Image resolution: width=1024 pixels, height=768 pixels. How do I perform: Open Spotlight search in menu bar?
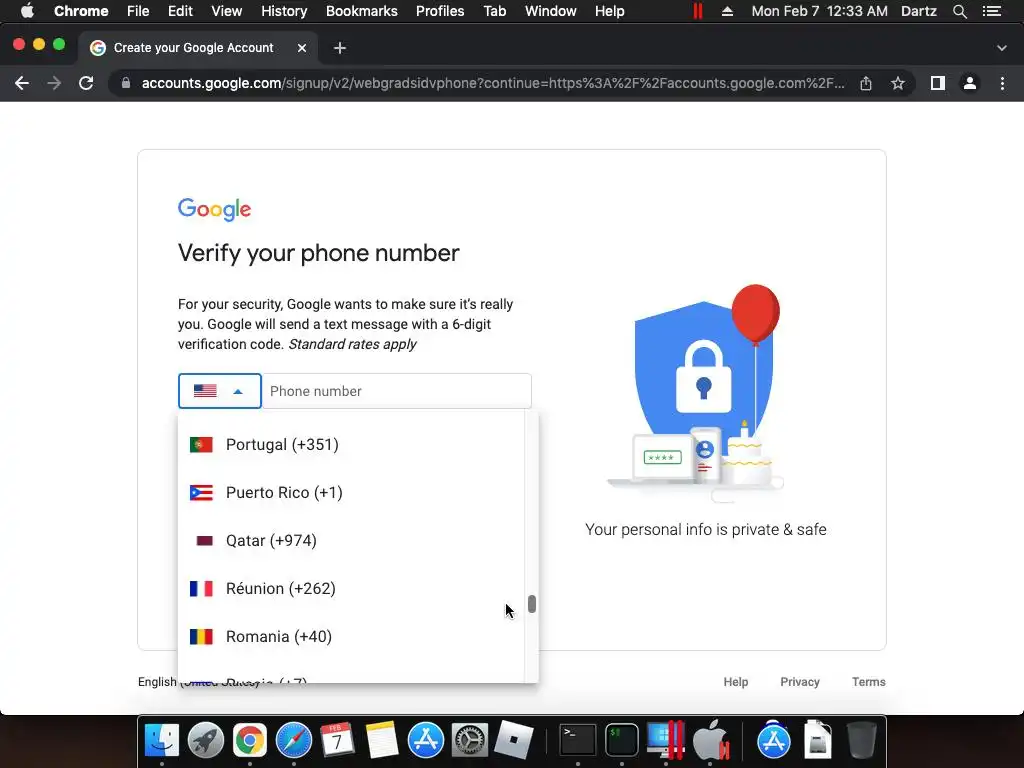tap(959, 11)
